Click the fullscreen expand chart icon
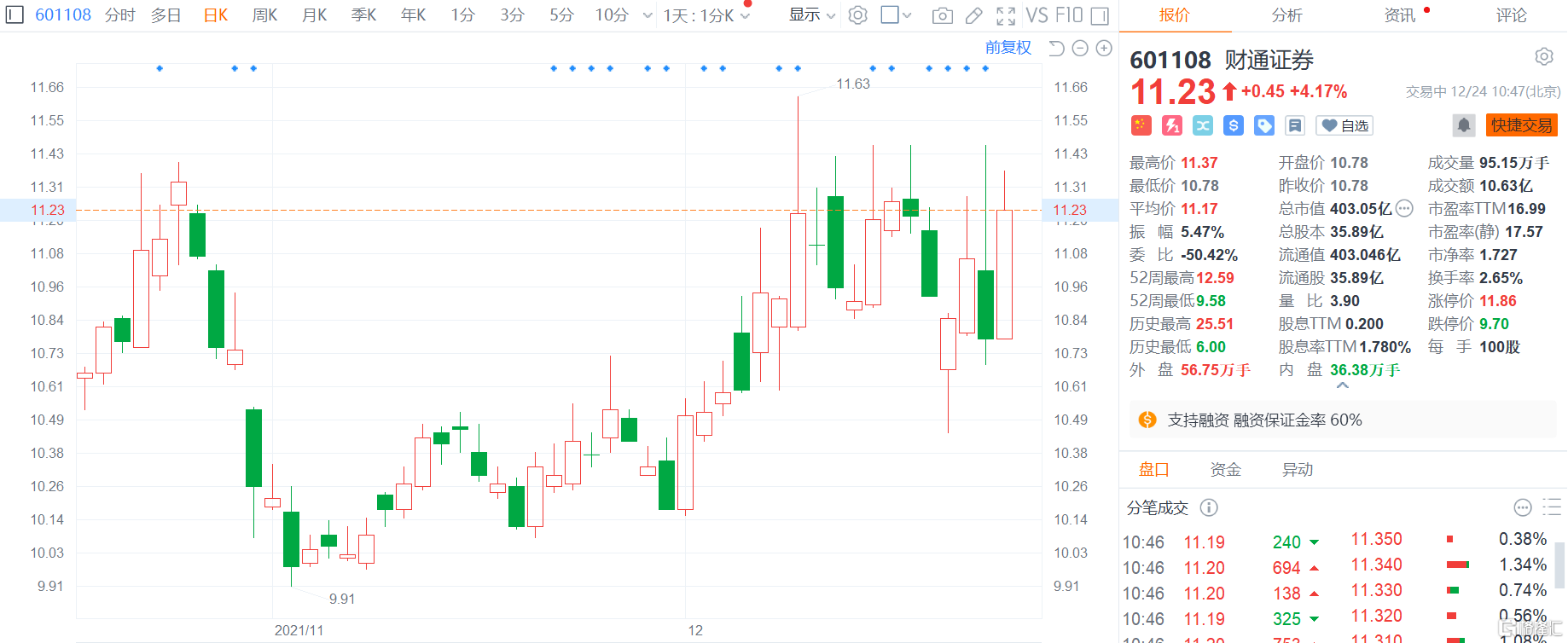This screenshot has width=1568, height=643. point(1006,15)
